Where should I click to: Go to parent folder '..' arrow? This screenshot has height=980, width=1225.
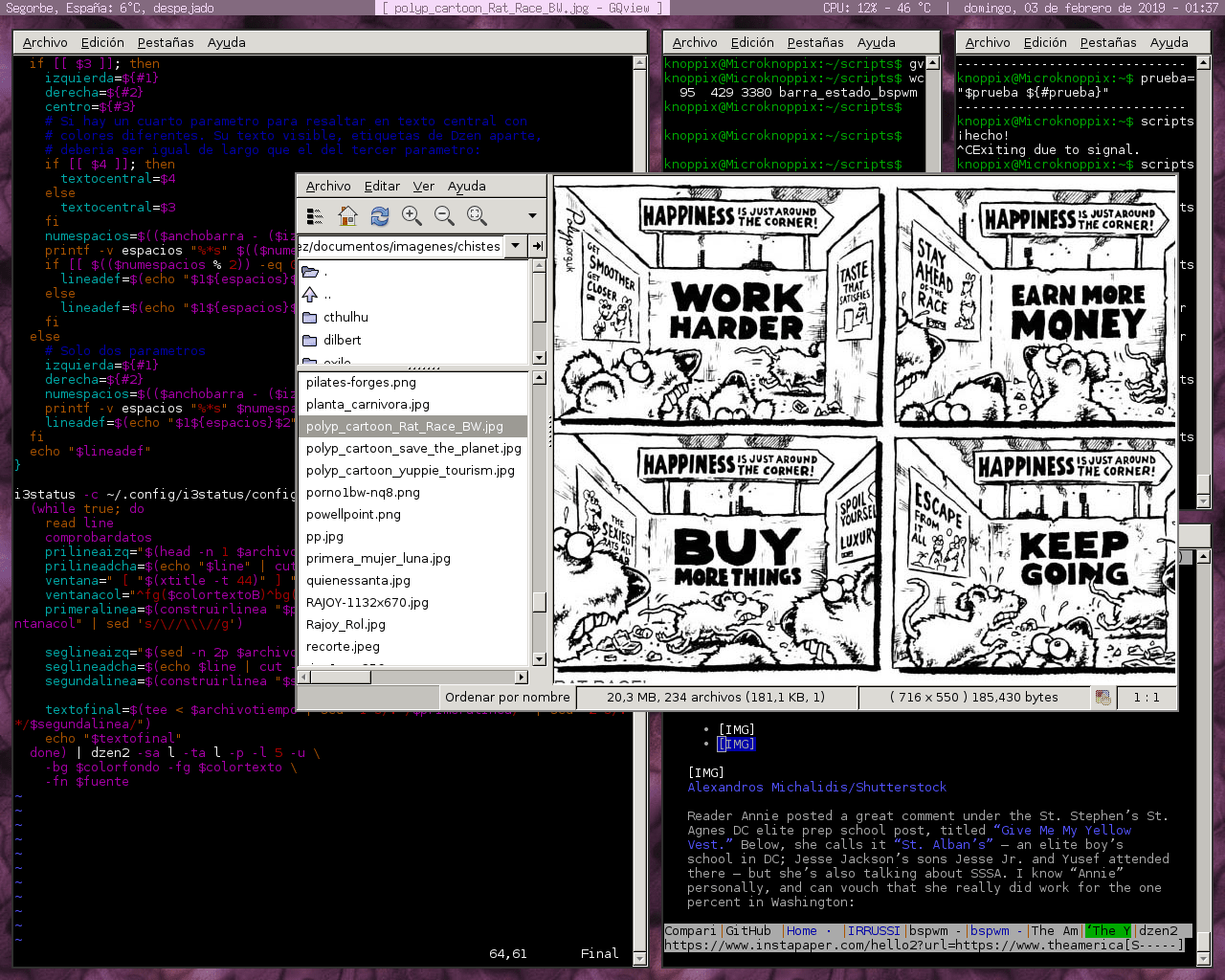point(310,295)
